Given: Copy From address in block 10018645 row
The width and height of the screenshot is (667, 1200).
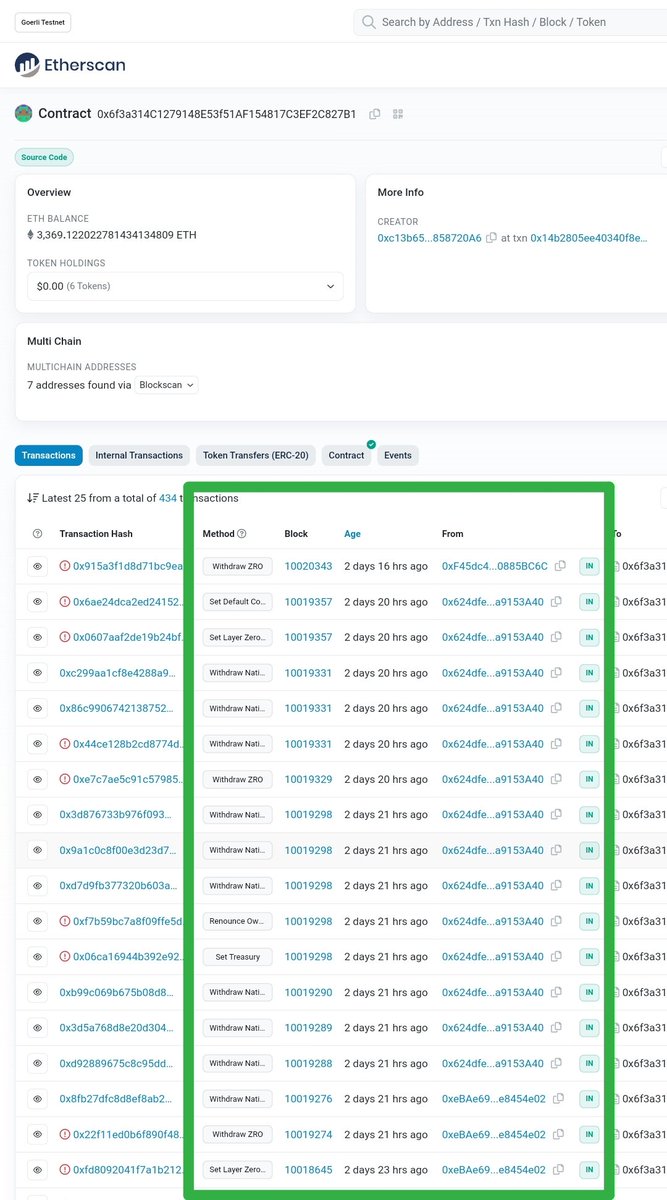Looking at the screenshot, I should point(558,1170).
